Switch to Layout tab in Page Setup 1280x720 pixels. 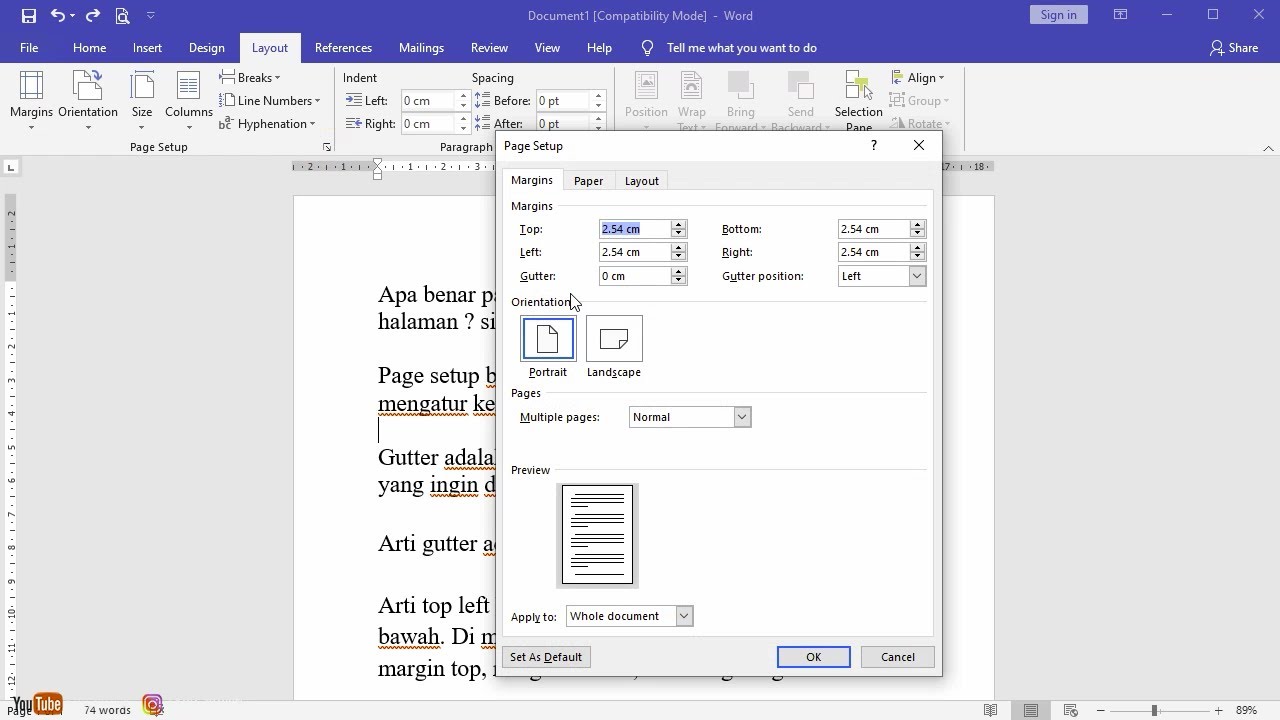point(642,181)
